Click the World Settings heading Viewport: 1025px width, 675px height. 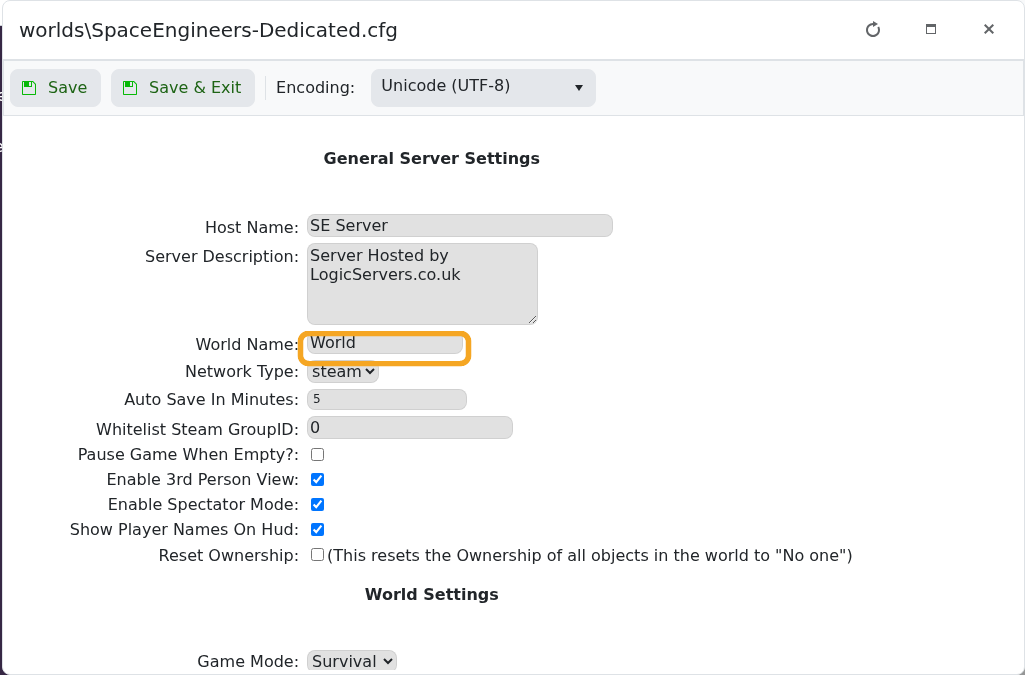tap(431, 594)
